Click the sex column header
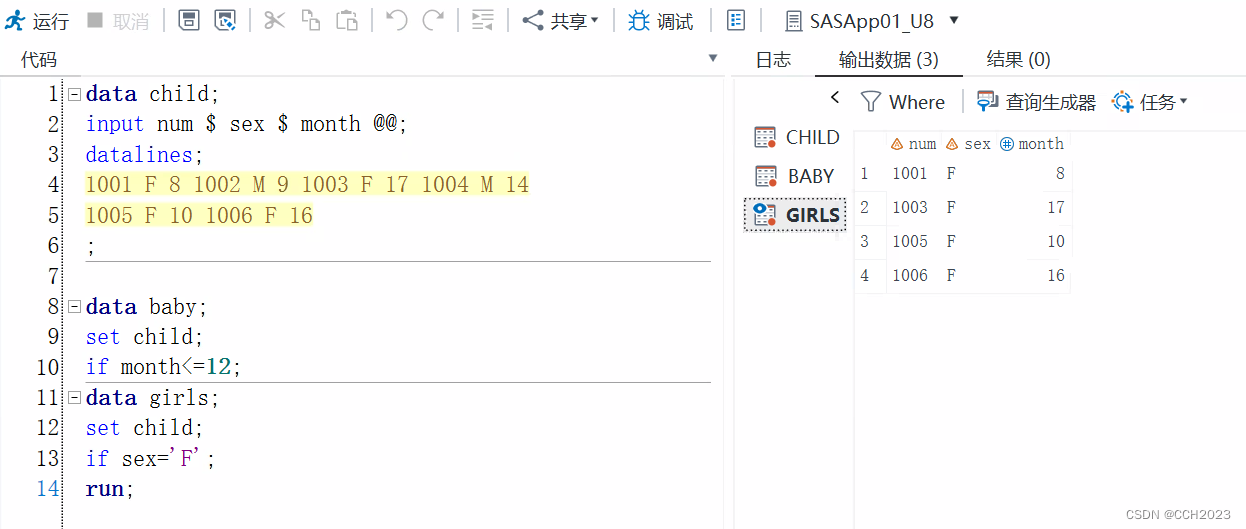 (968, 144)
